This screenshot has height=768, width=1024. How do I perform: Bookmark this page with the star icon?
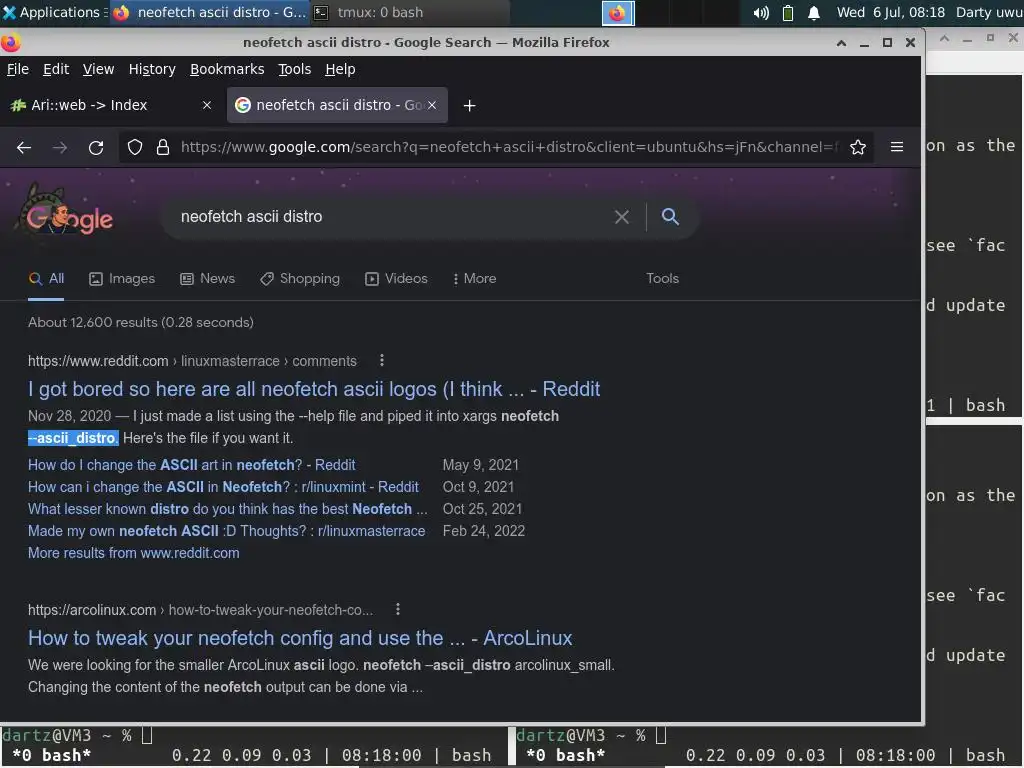858,148
